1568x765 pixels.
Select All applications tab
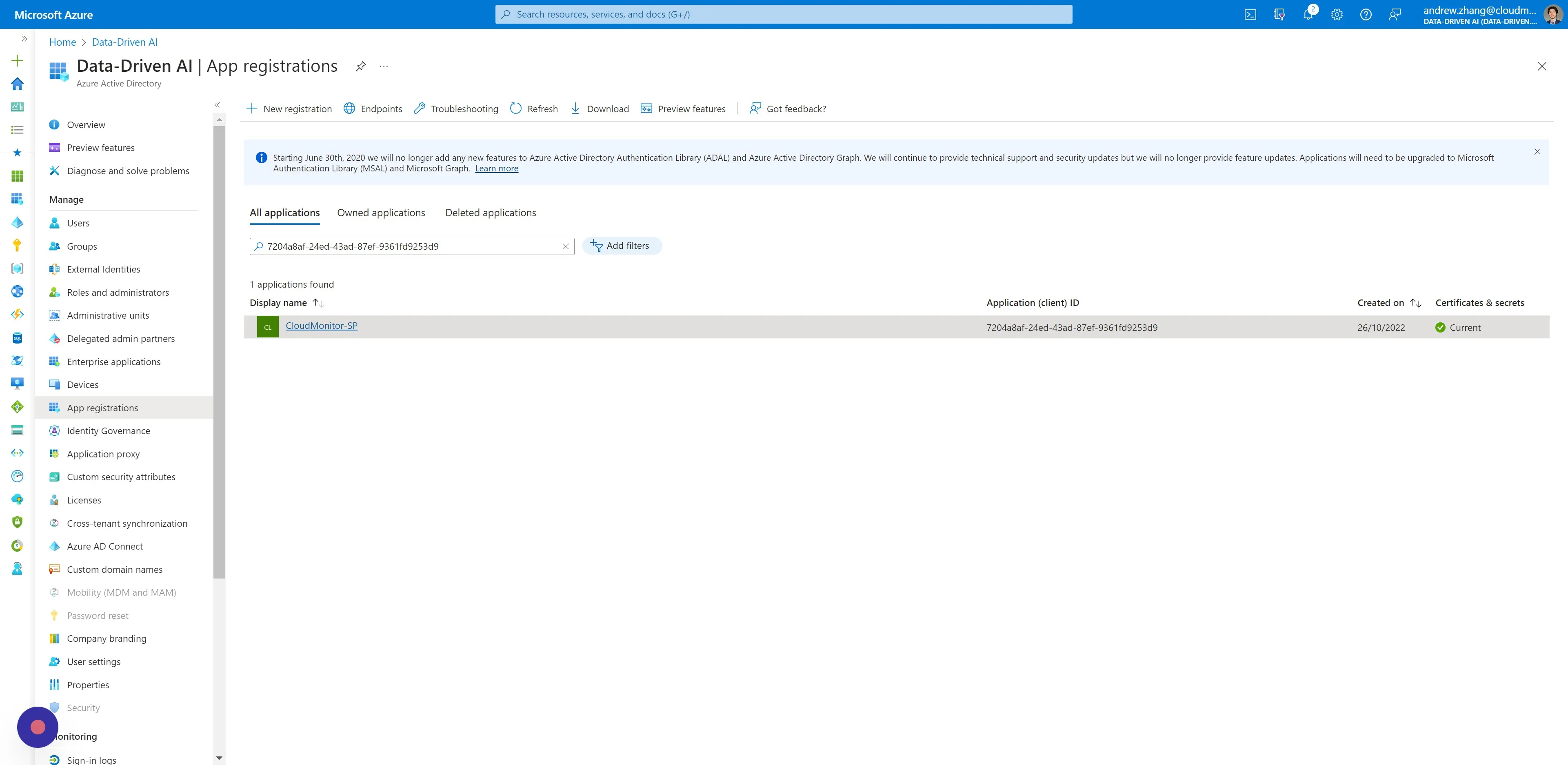284,213
